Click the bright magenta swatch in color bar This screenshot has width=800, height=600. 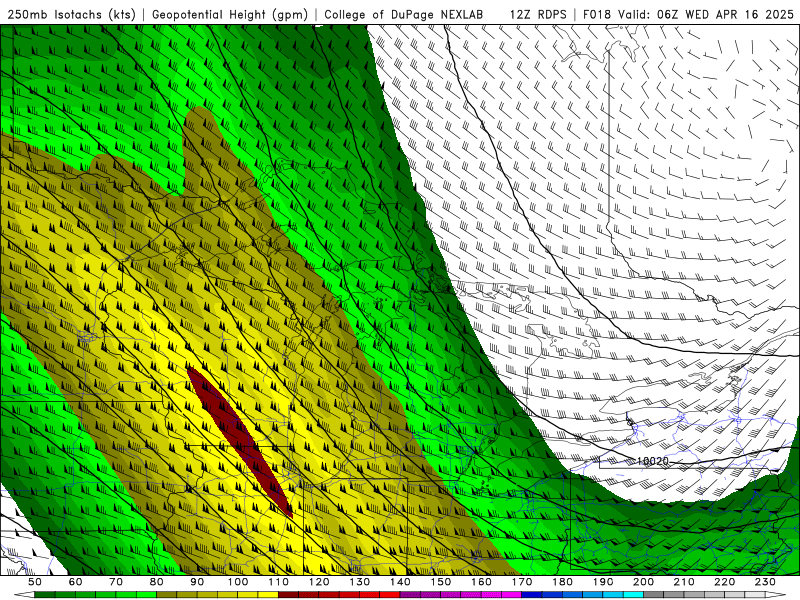coord(512,595)
